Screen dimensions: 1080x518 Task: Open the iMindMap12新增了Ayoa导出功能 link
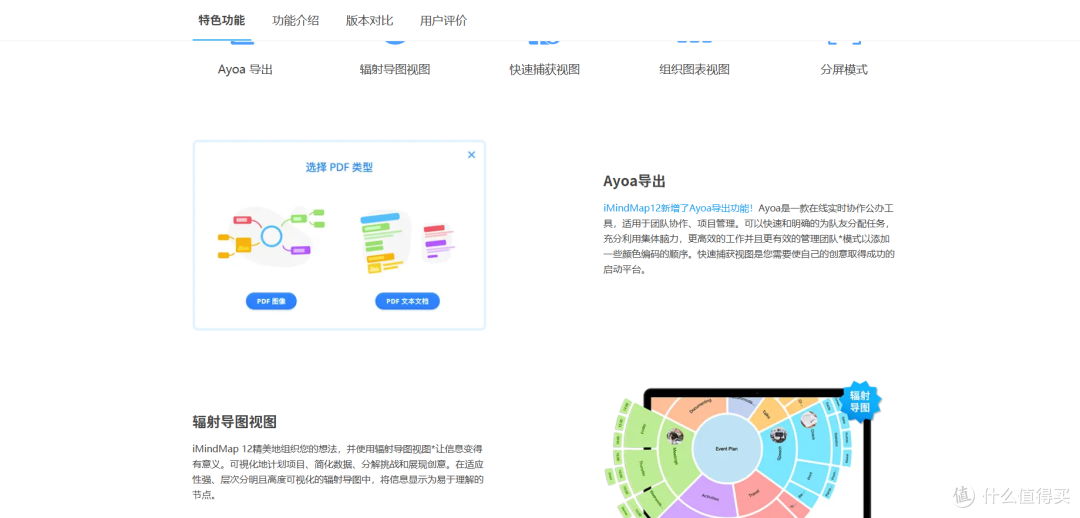coord(678,207)
